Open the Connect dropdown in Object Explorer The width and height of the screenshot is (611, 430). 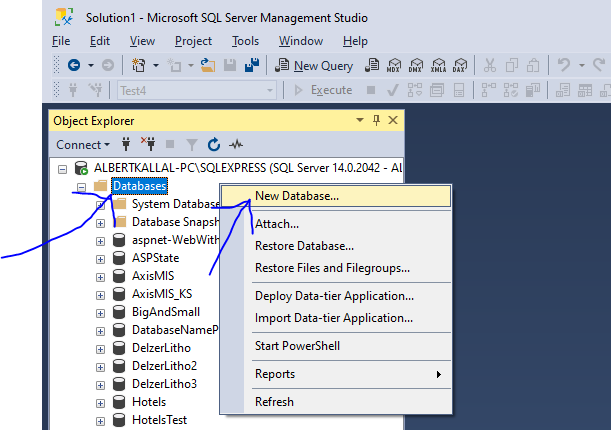(x=83, y=145)
